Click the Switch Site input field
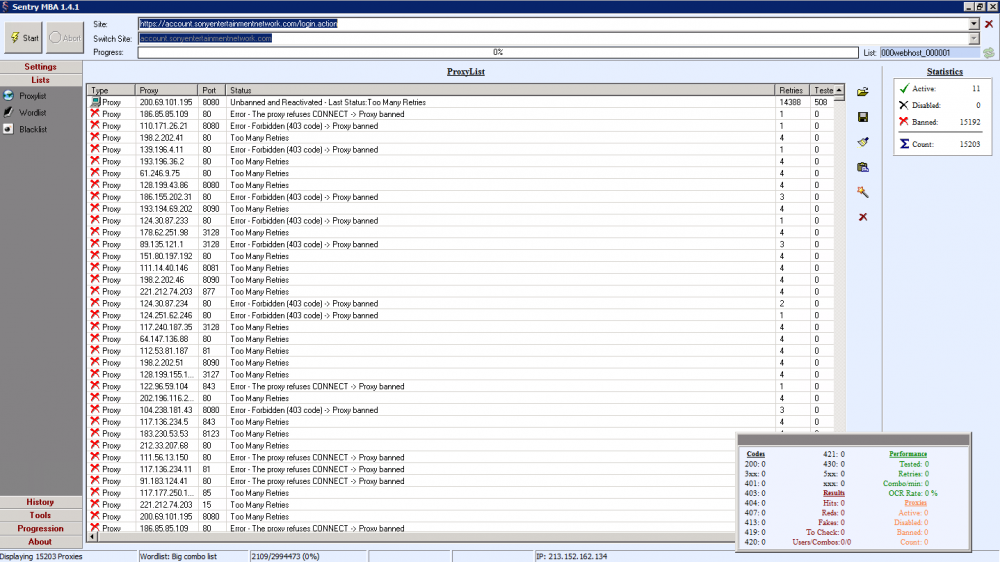Viewport: 1000px width, 562px height. [553, 38]
